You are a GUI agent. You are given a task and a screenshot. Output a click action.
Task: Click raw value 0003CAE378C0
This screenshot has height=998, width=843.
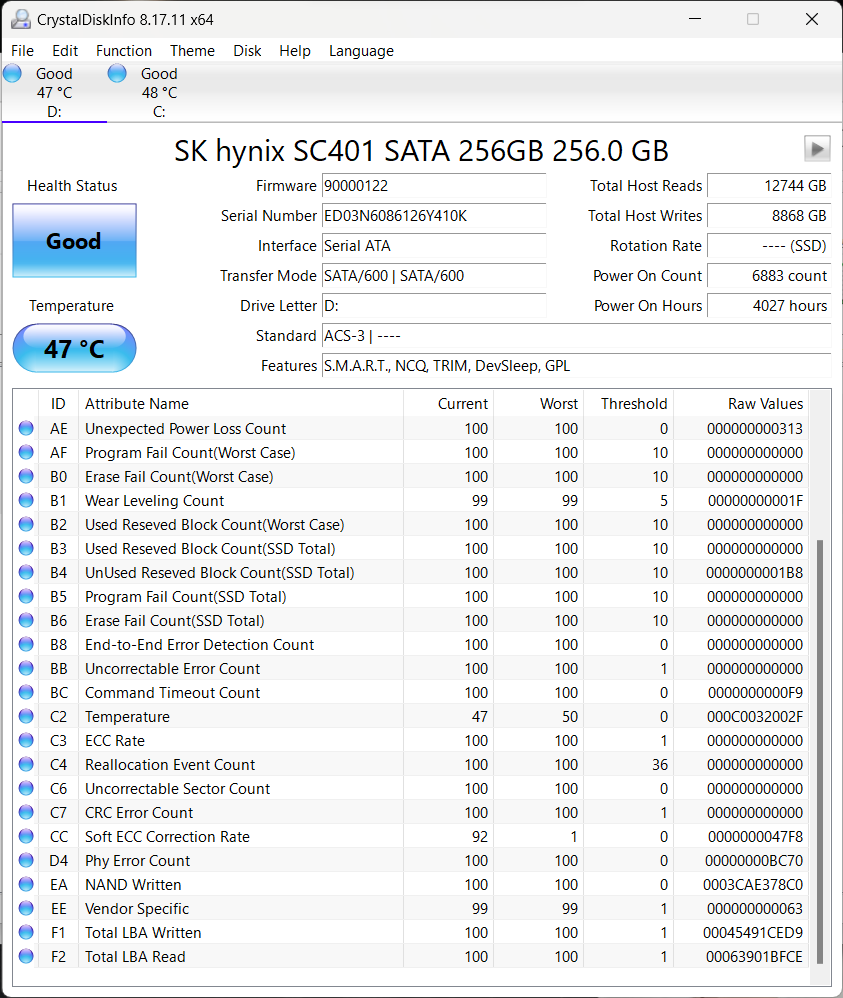(x=753, y=885)
